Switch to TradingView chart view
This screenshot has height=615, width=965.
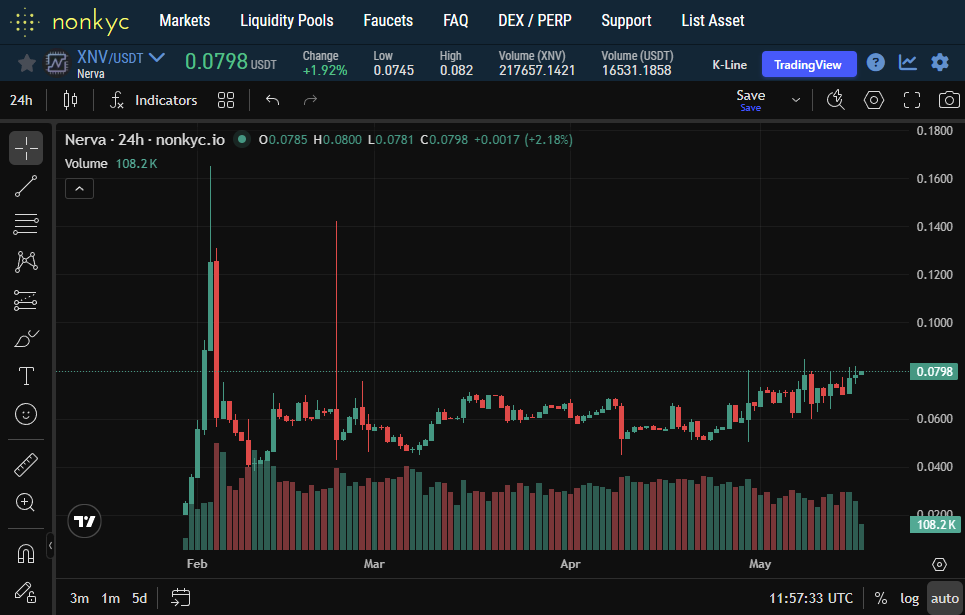tap(809, 64)
